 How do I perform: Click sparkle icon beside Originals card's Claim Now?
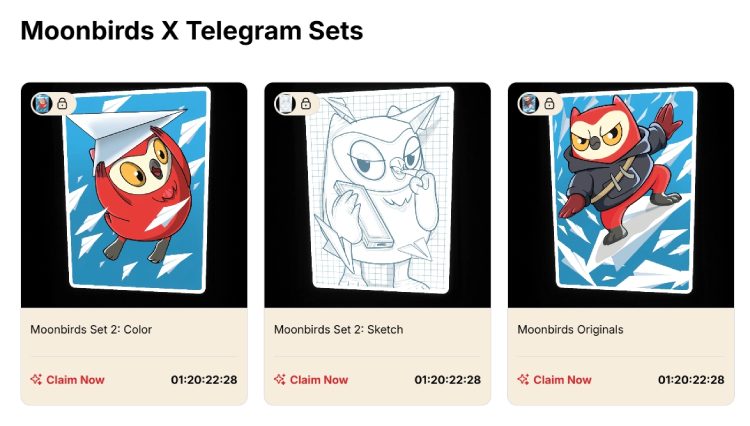(x=523, y=380)
